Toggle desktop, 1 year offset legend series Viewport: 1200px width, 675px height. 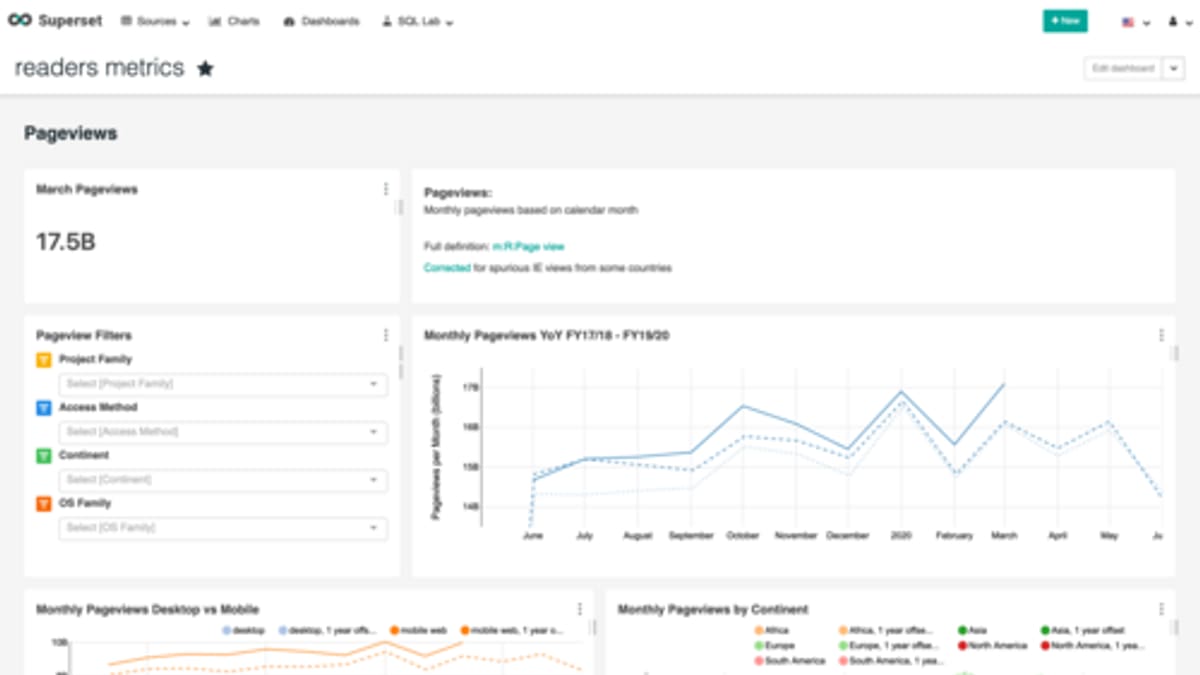pos(327,631)
